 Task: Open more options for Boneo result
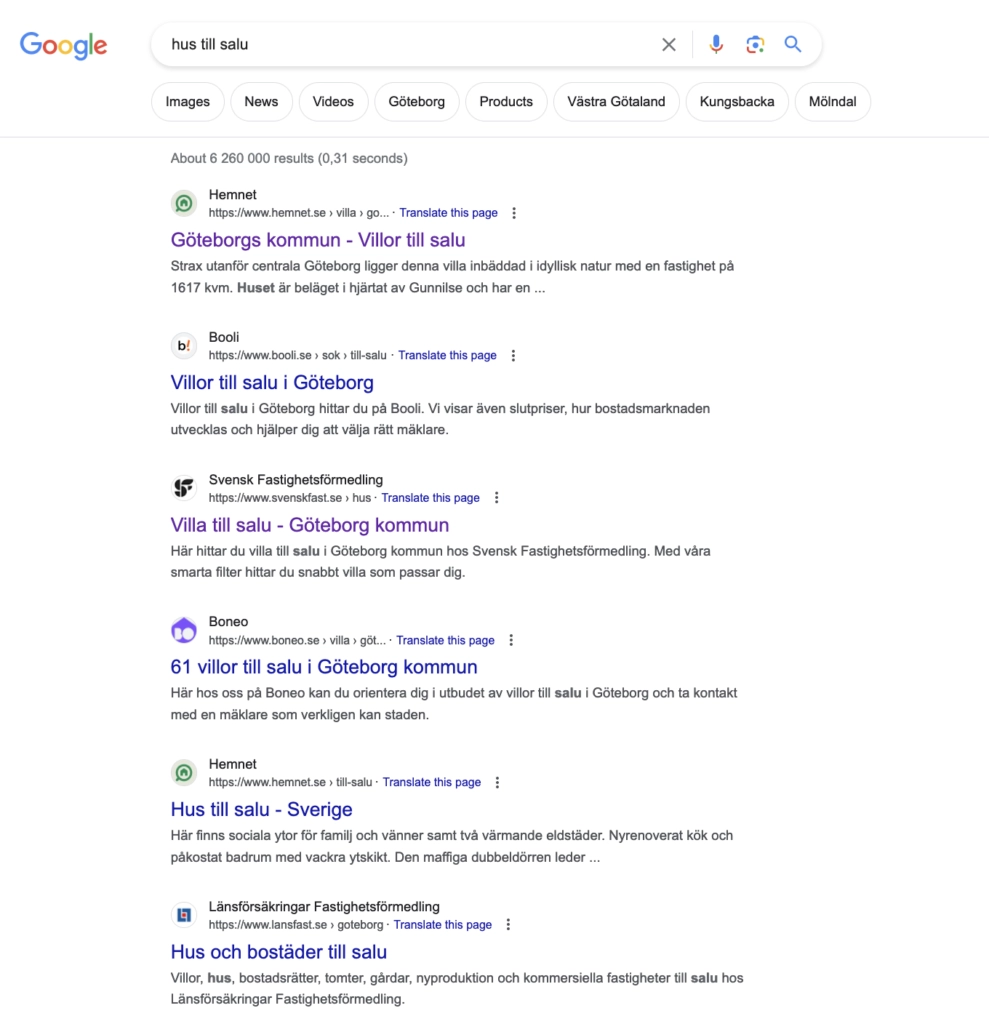511,640
